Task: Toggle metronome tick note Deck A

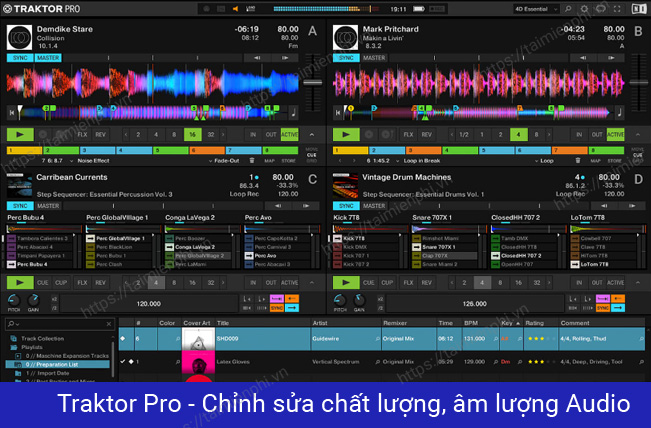Action: click(x=293, y=113)
